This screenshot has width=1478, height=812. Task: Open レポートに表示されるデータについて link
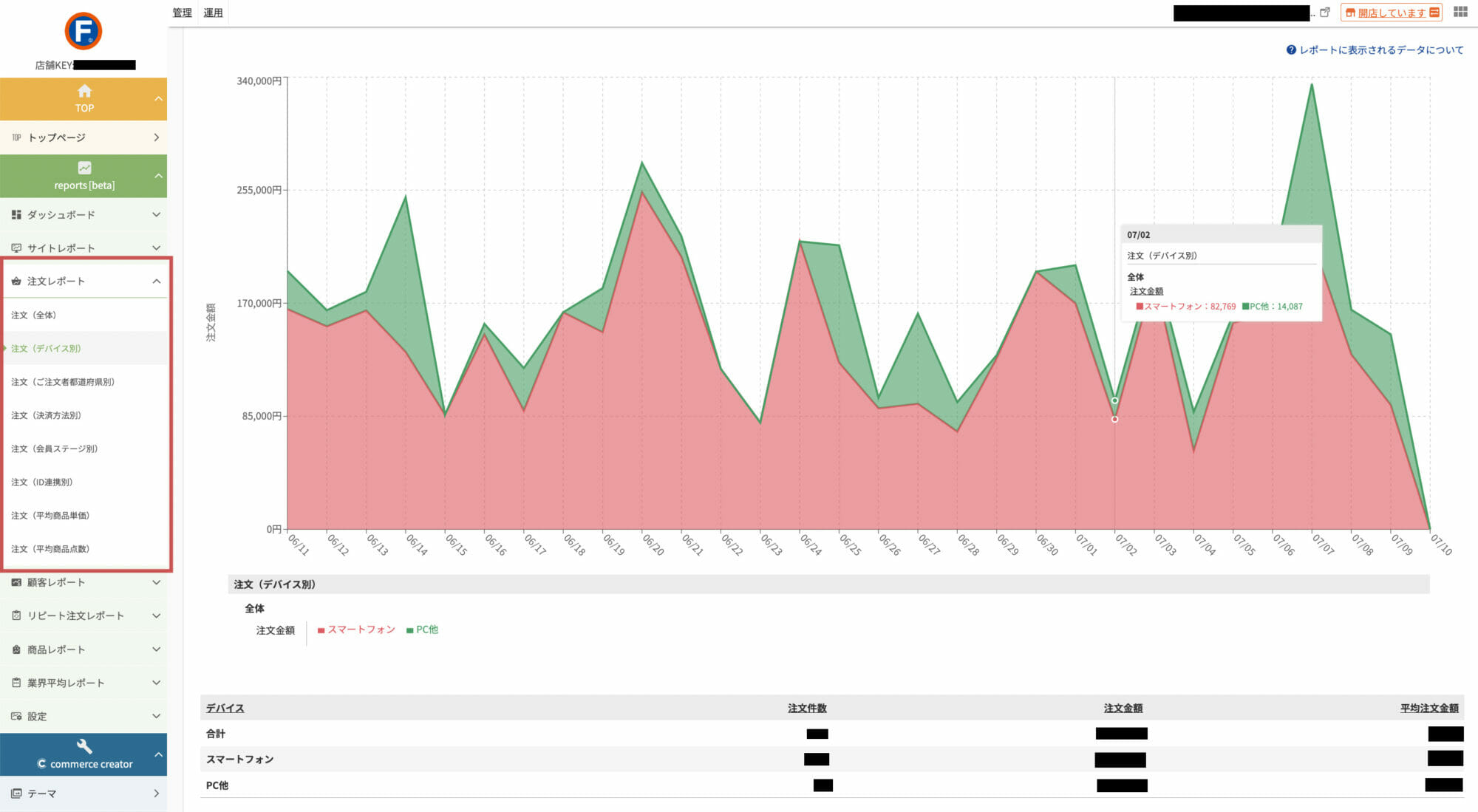point(1380,50)
